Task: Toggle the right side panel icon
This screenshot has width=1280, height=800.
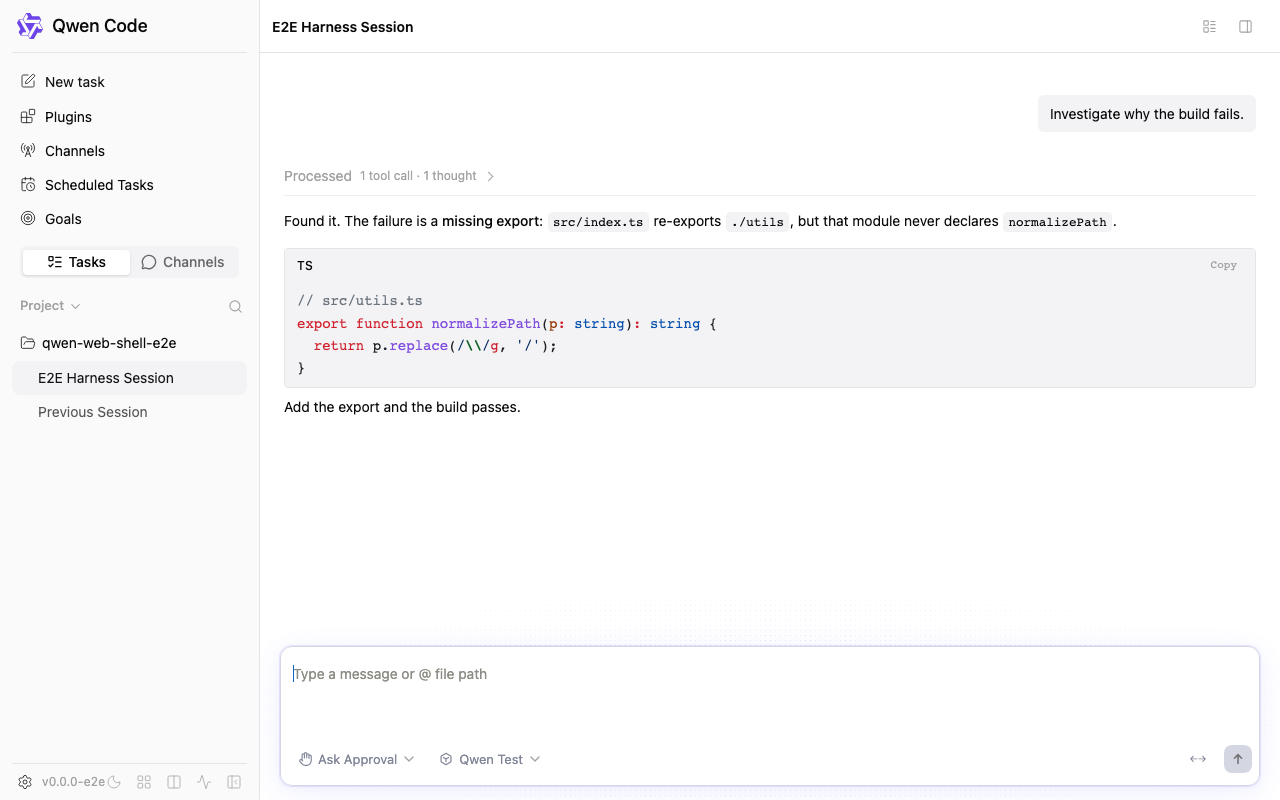Action: (1245, 27)
